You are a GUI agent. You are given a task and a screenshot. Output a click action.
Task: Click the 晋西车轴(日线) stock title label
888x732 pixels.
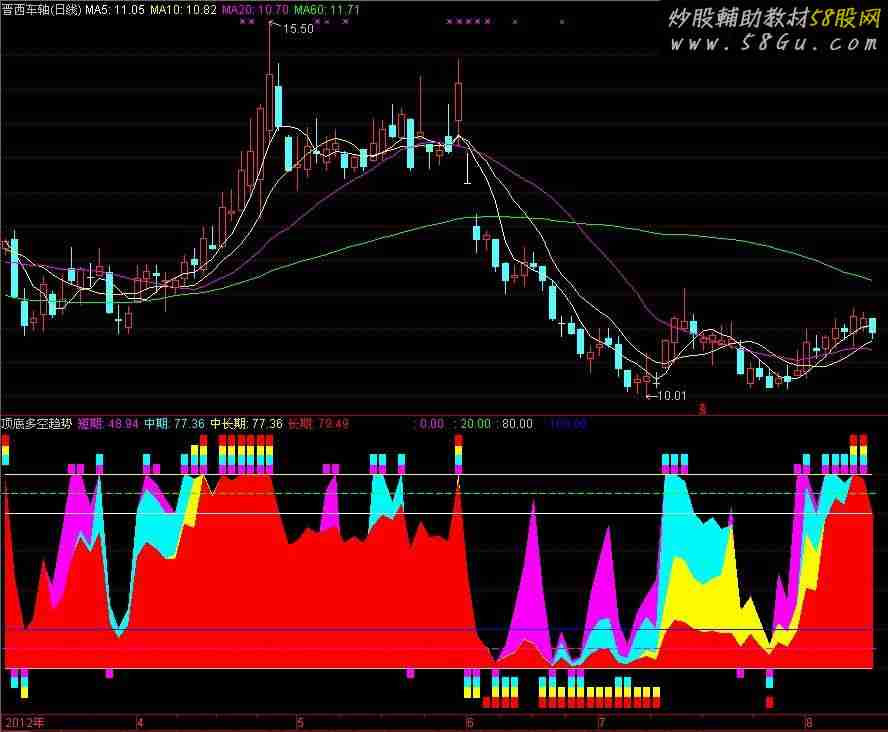[x=42, y=9]
